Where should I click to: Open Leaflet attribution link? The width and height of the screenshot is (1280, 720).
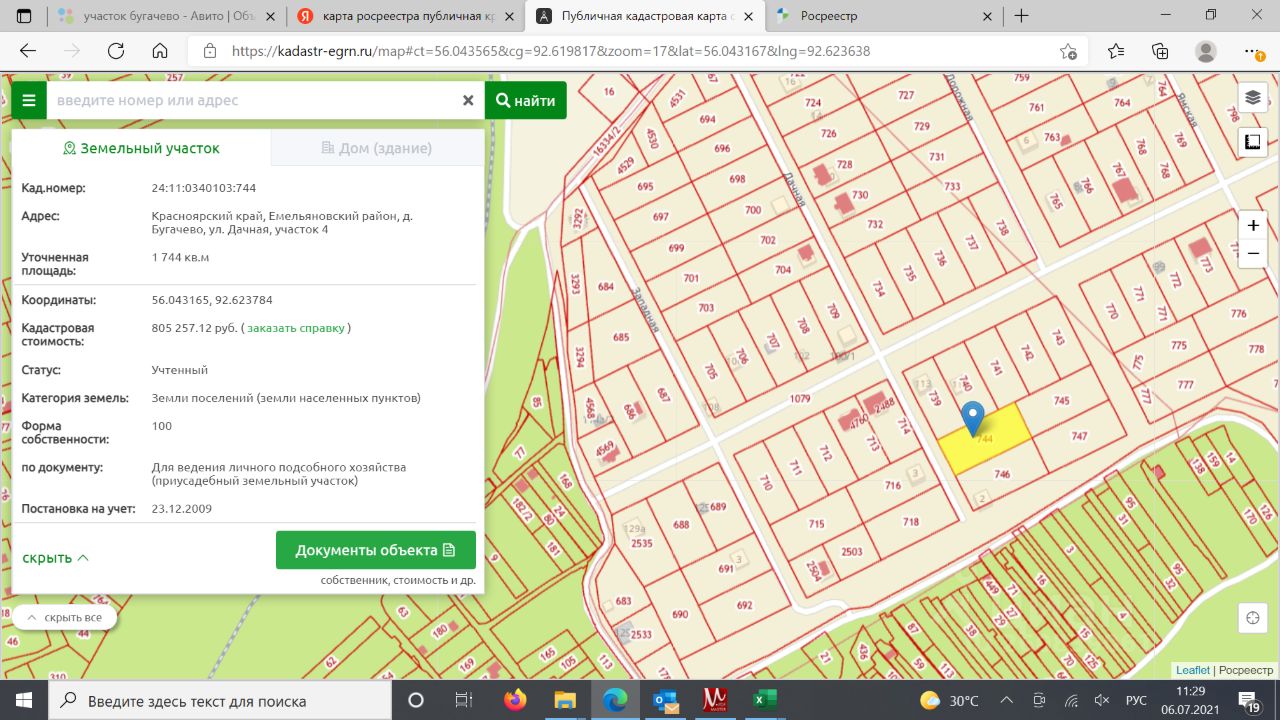(1193, 670)
